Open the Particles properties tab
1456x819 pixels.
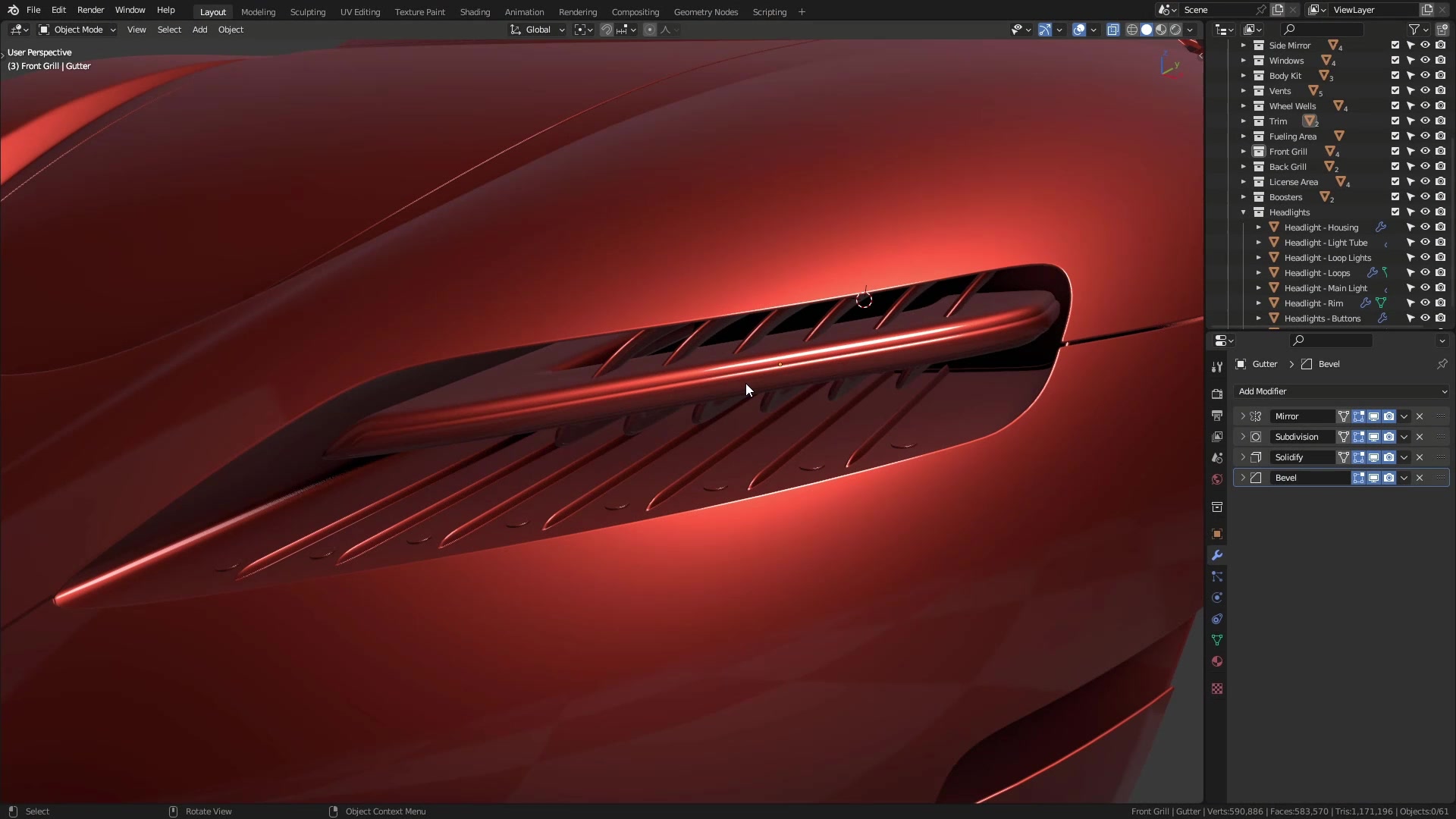click(1217, 576)
